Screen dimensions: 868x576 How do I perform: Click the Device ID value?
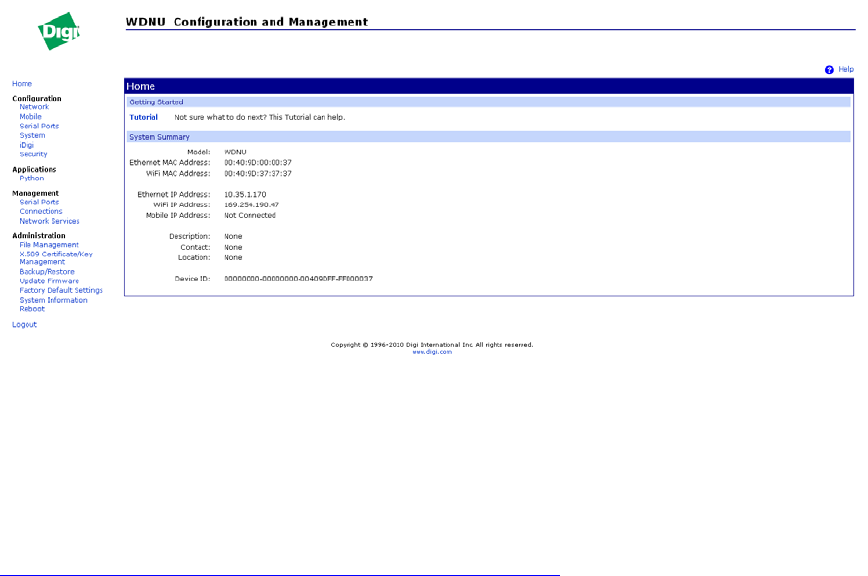[298, 279]
